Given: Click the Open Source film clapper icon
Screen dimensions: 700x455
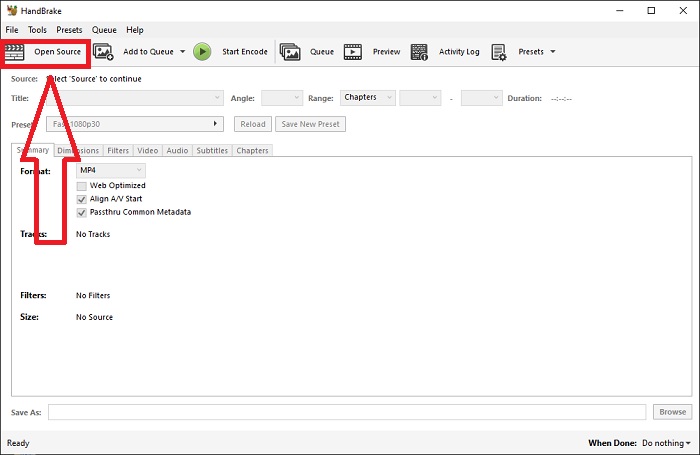Looking at the screenshot, I should (x=16, y=52).
